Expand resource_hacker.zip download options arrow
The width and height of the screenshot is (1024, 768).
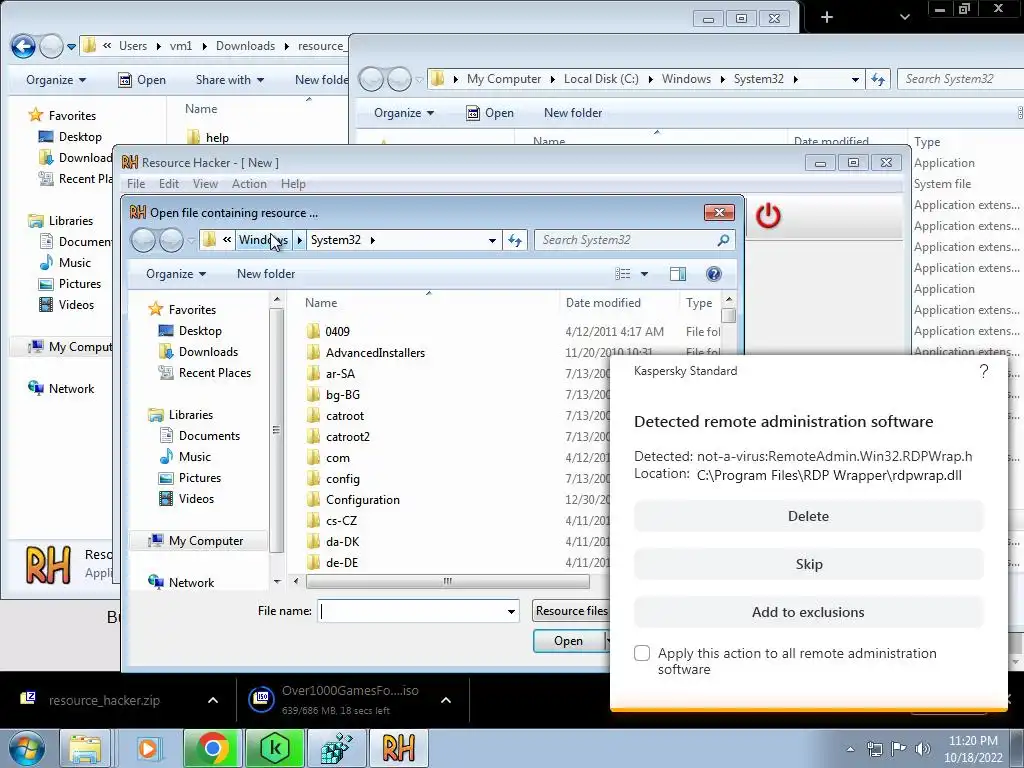(x=213, y=700)
